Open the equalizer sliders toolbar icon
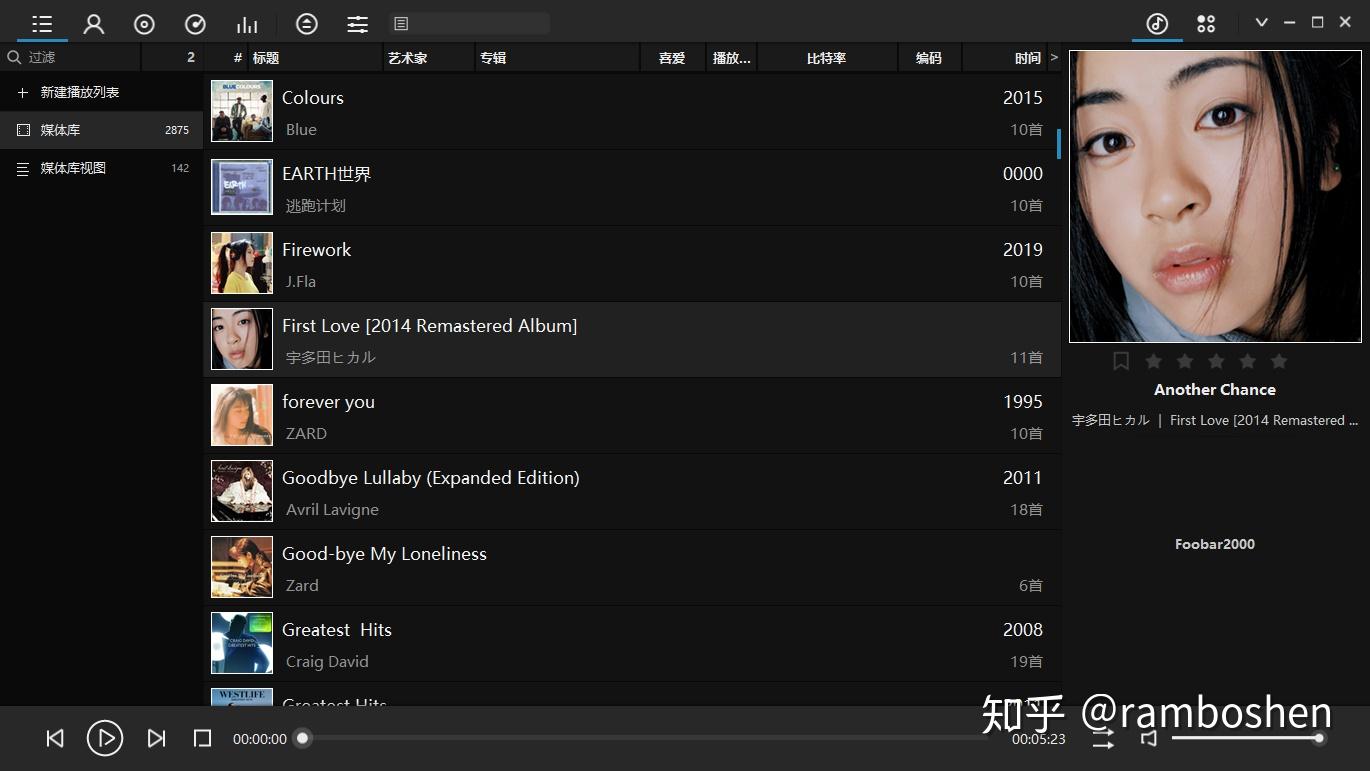This screenshot has width=1370, height=771. (x=357, y=23)
